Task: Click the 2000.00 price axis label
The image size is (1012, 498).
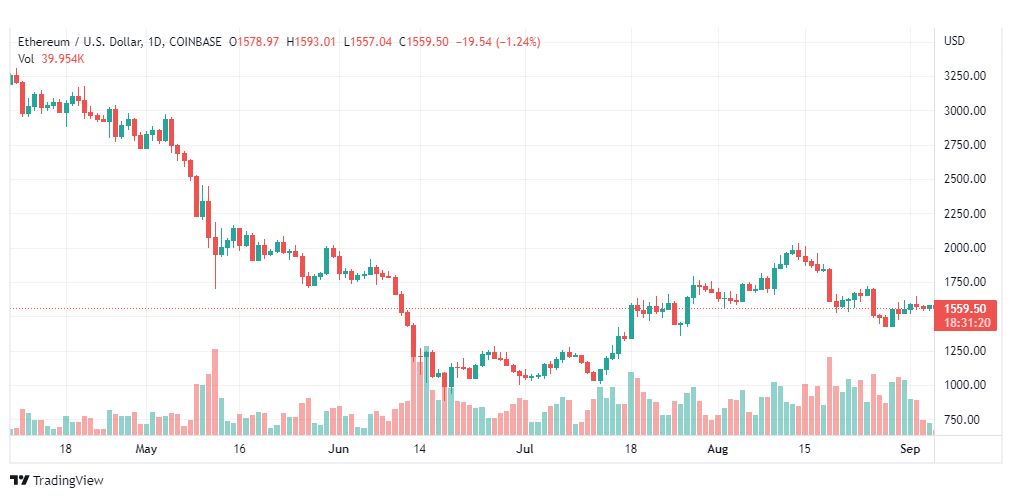Action: [x=964, y=248]
